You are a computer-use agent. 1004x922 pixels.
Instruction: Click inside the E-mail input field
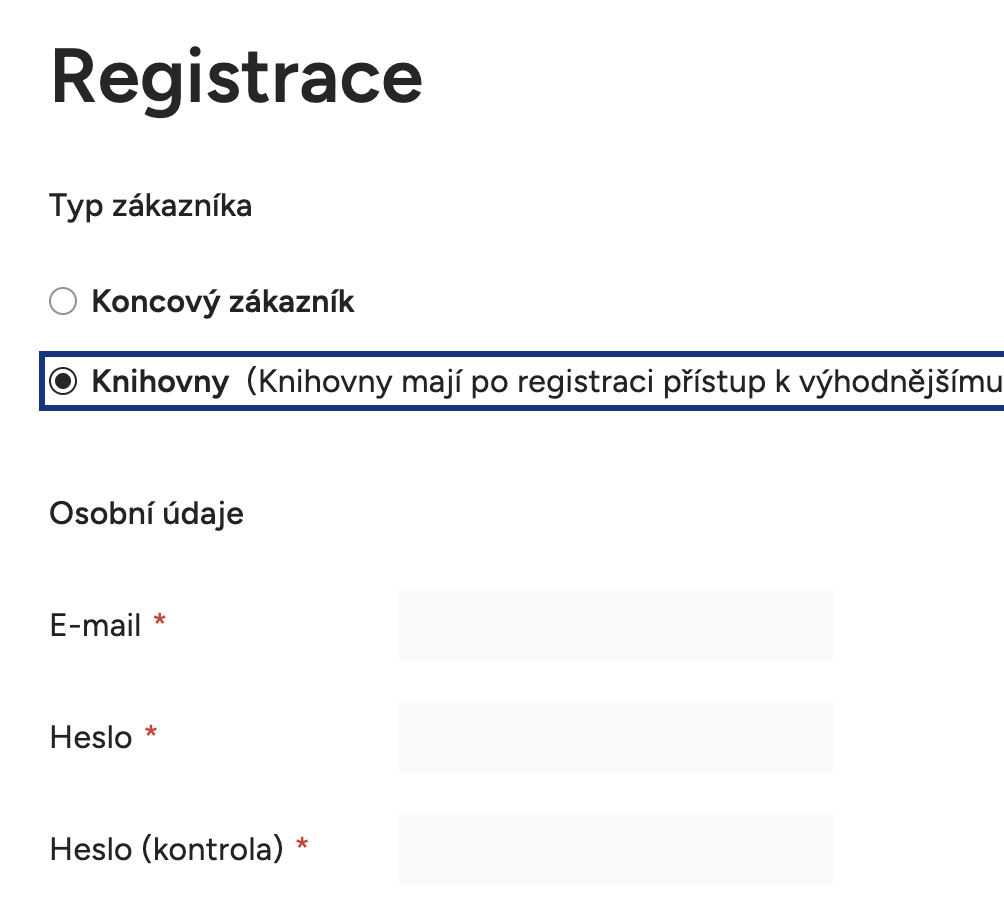pos(615,624)
